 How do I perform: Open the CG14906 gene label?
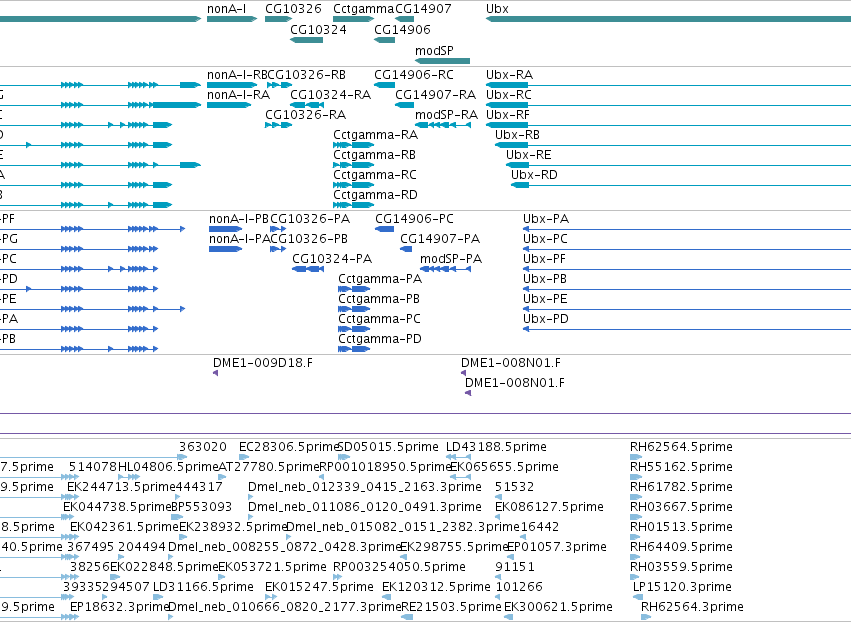coord(402,30)
